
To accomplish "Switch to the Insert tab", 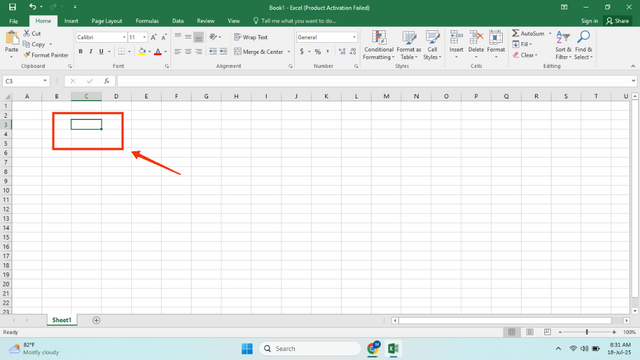I will 71,21.
